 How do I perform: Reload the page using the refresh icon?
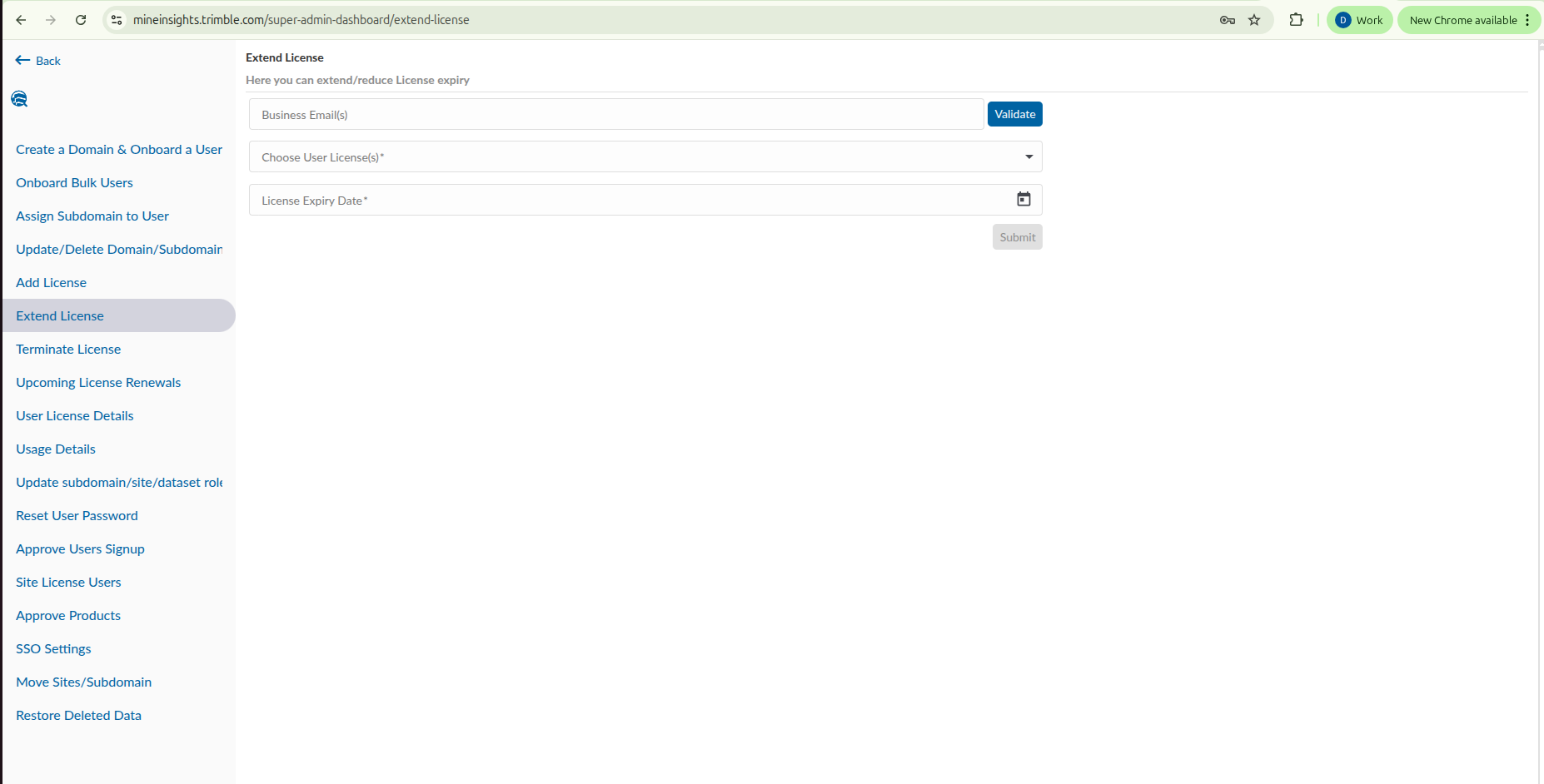click(81, 20)
